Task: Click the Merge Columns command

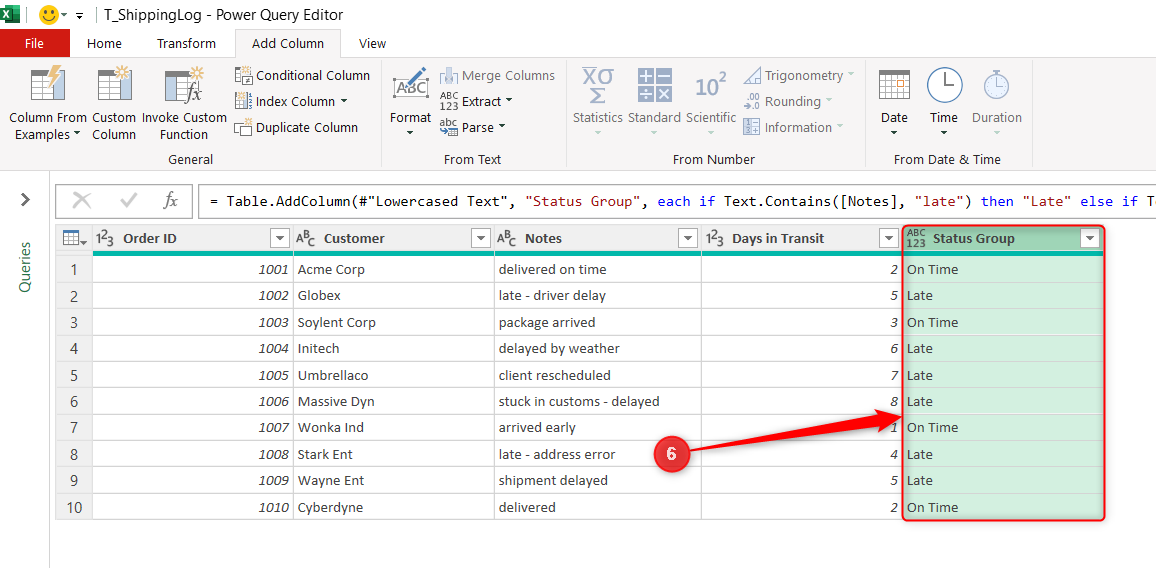Action: tap(498, 75)
